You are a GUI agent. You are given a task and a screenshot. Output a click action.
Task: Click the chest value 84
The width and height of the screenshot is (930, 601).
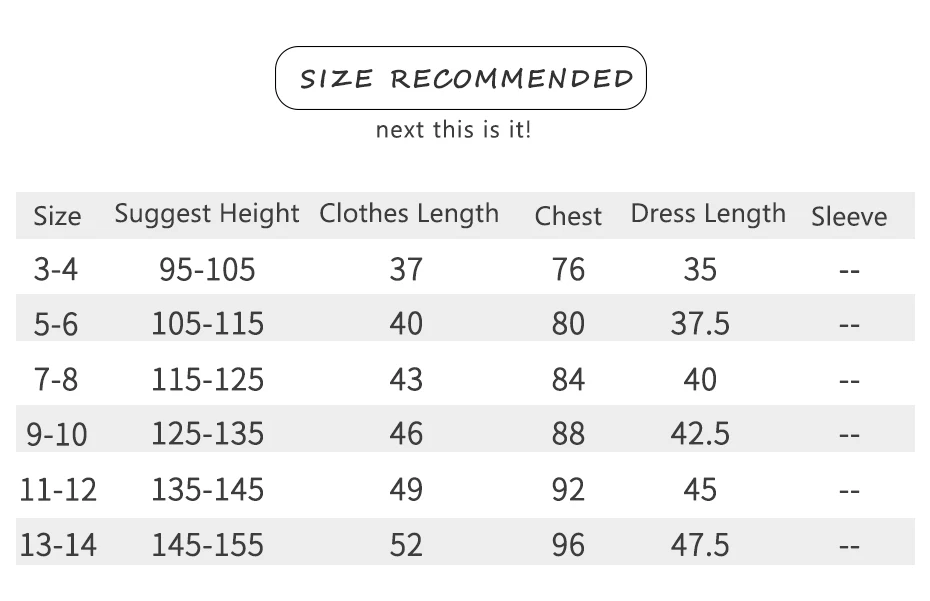pyautogui.click(x=568, y=380)
